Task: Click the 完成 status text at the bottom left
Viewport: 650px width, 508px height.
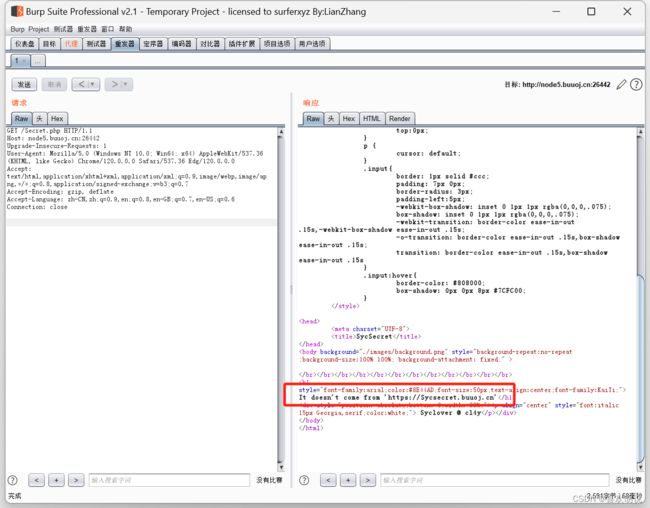Action: (15, 496)
